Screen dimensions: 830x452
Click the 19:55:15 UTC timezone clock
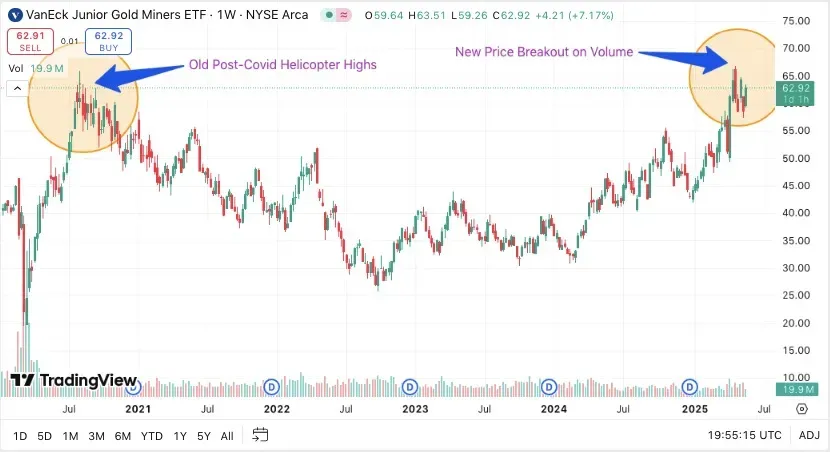tap(744, 435)
